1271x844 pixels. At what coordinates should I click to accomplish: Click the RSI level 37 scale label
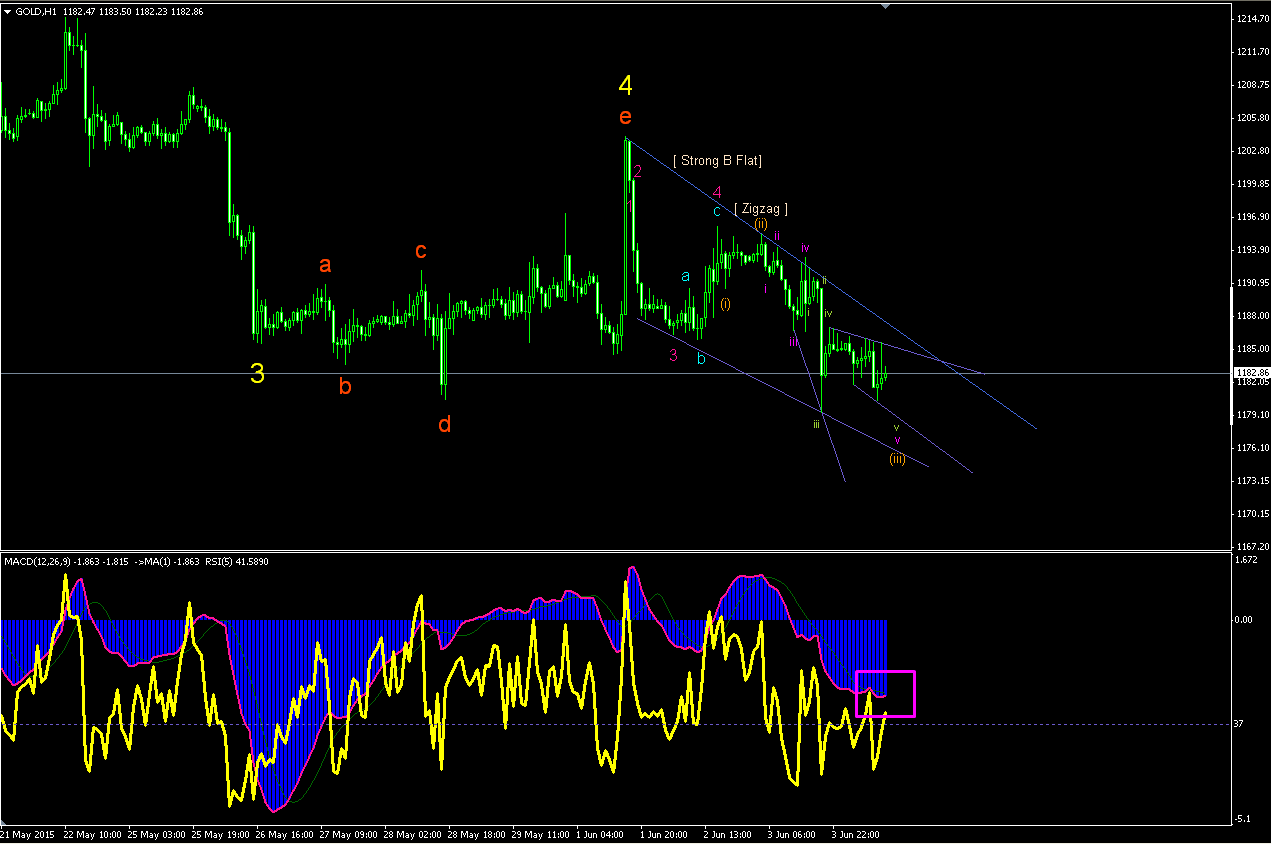pos(1239,724)
